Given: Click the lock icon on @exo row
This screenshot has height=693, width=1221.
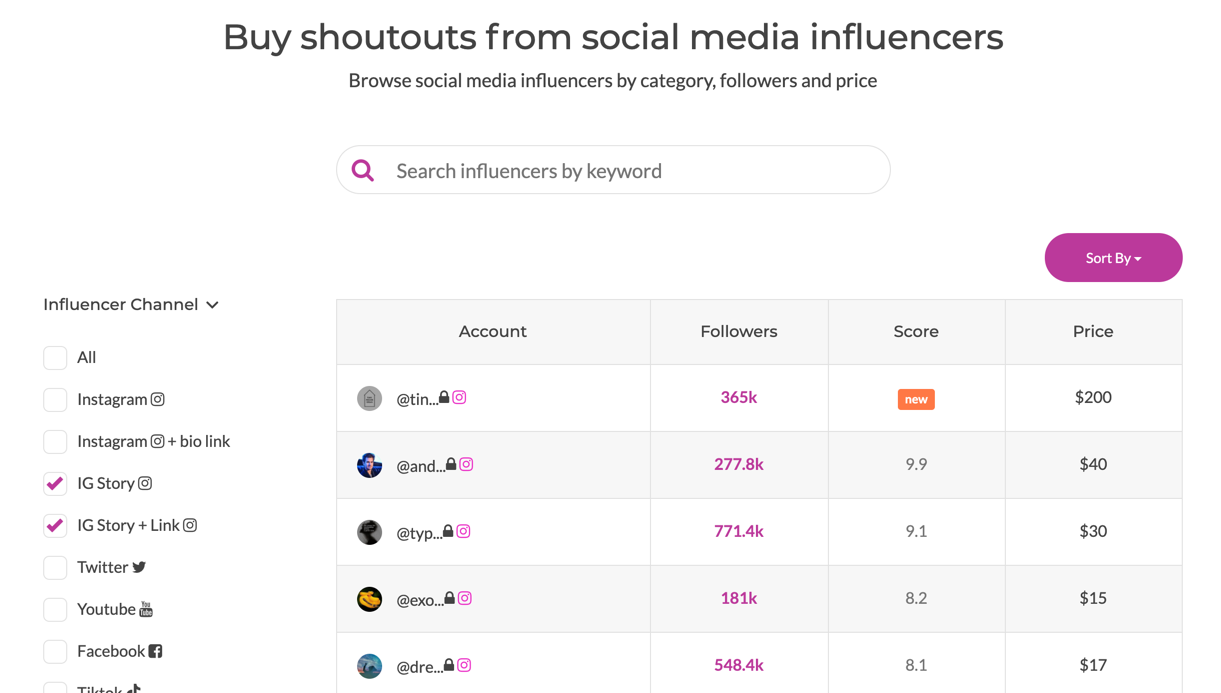Looking at the screenshot, I should (450, 598).
